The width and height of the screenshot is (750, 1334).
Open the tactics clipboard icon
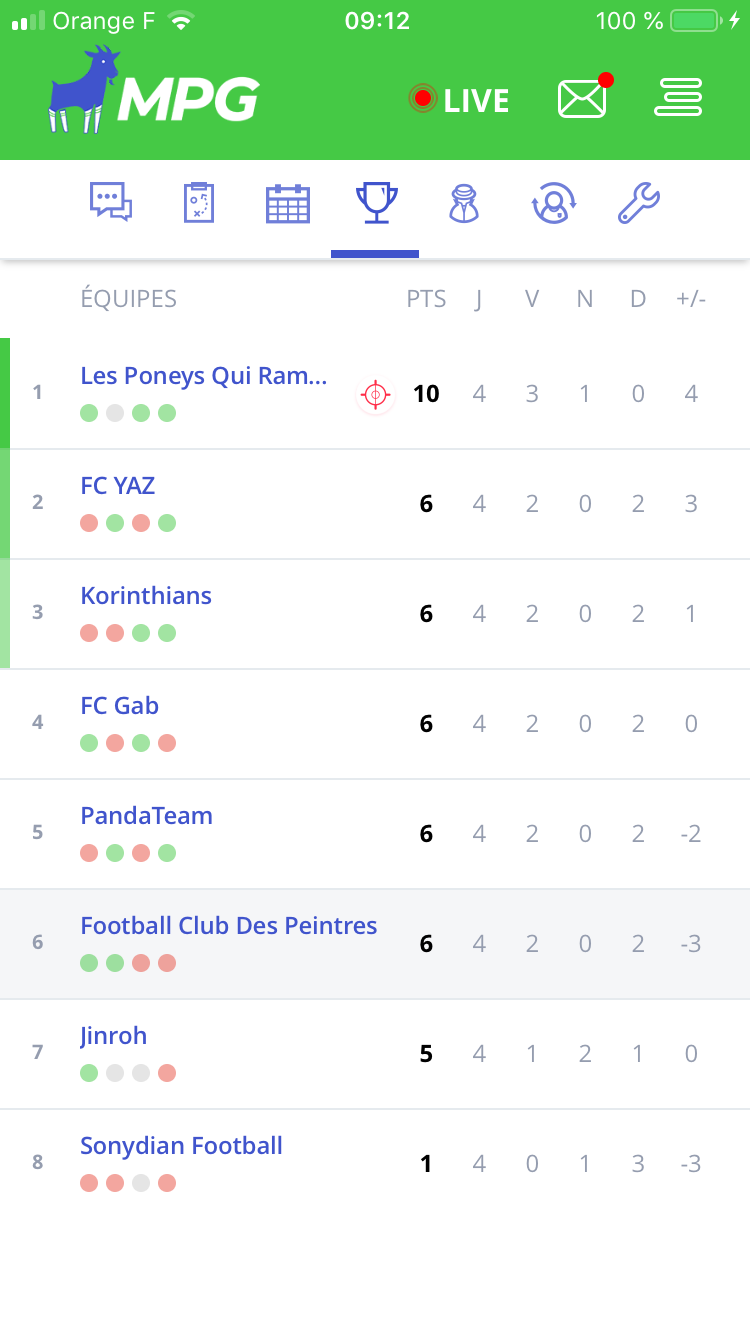(199, 202)
